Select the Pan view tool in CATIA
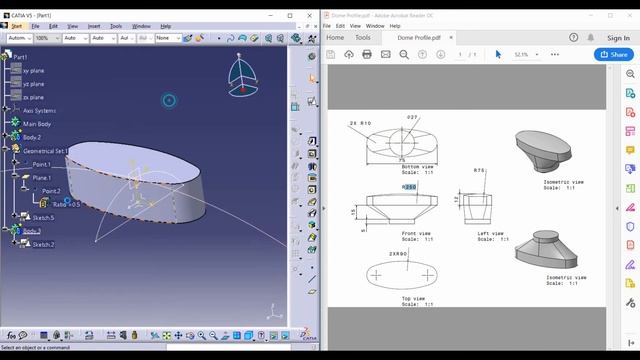Screen dimensions: 640x360 click(x=178, y=336)
